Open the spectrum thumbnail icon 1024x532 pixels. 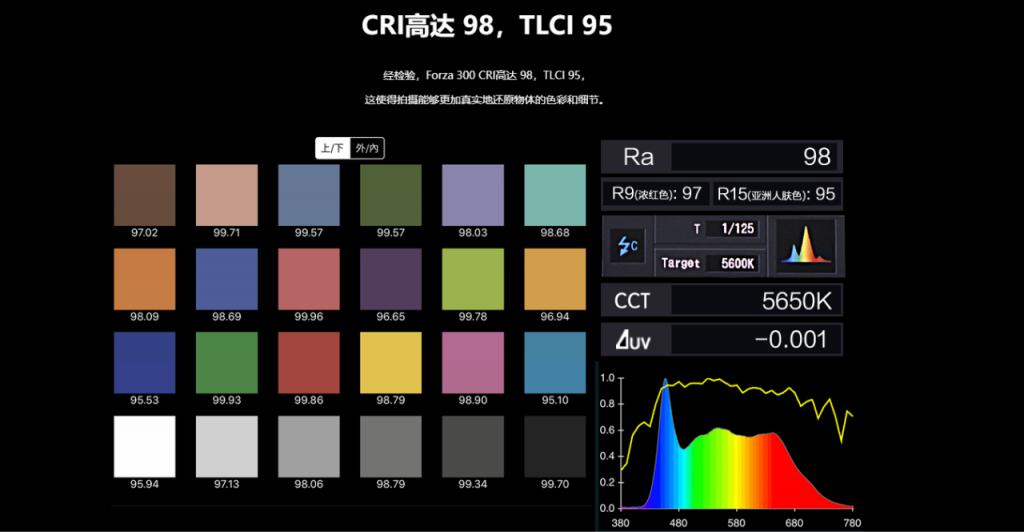tap(806, 245)
